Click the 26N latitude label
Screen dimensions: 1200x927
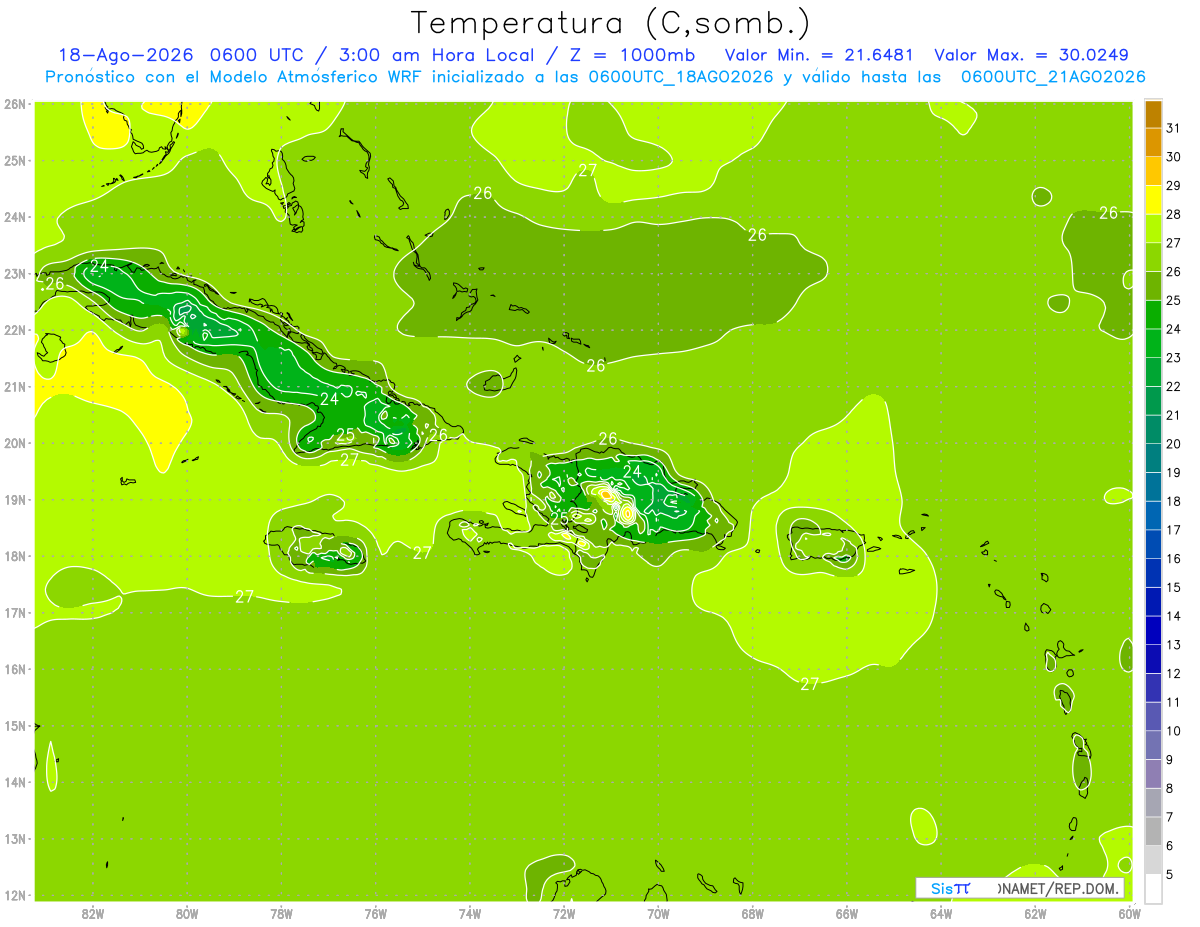click(x=14, y=104)
